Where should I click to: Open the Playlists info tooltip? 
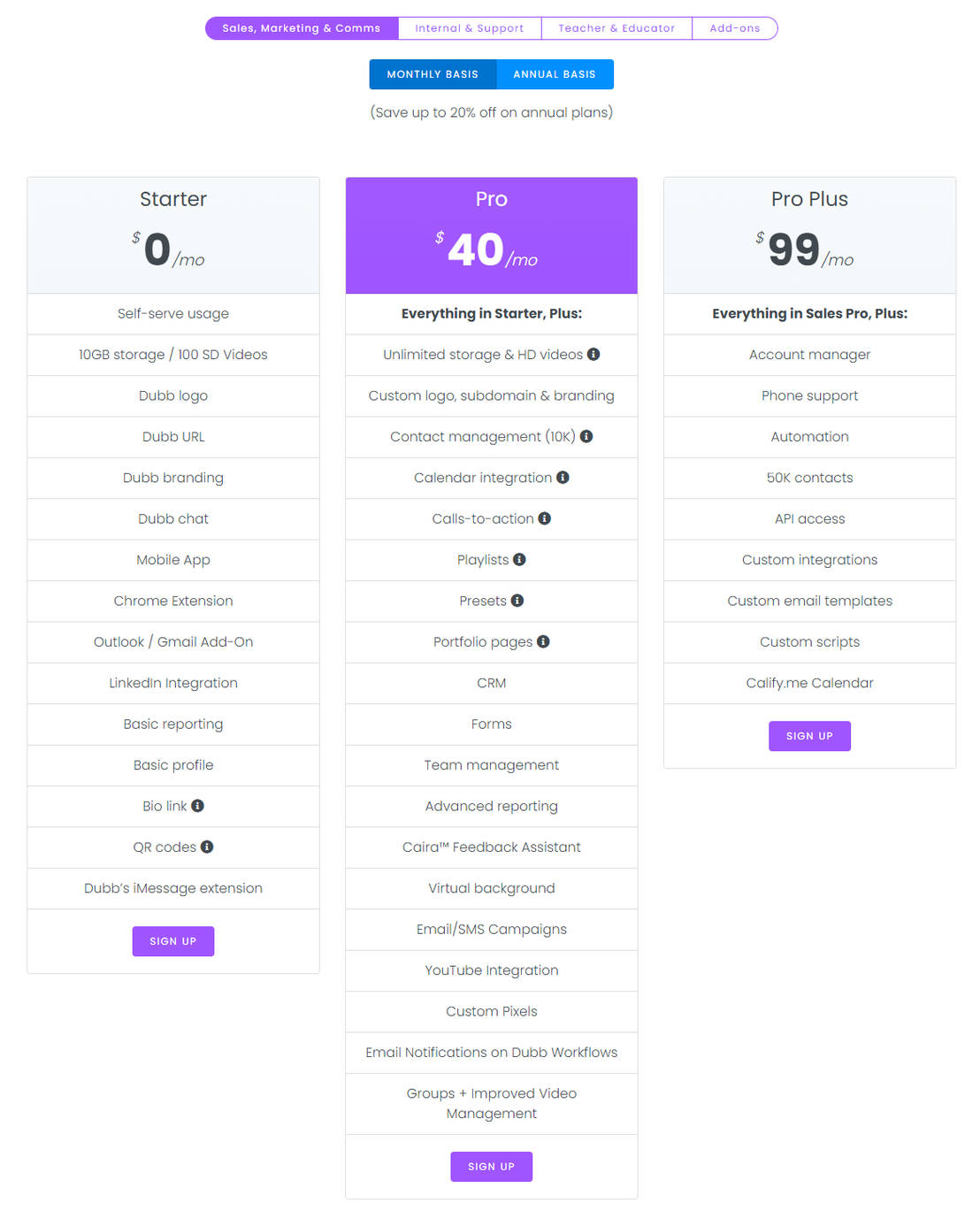pos(519,559)
